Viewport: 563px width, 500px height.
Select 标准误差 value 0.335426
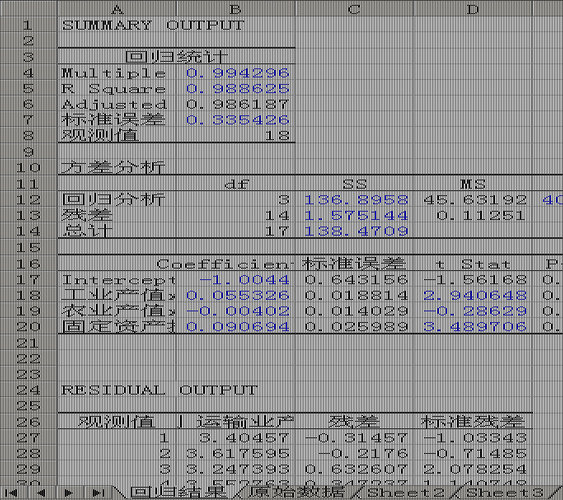(x=237, y=120)
